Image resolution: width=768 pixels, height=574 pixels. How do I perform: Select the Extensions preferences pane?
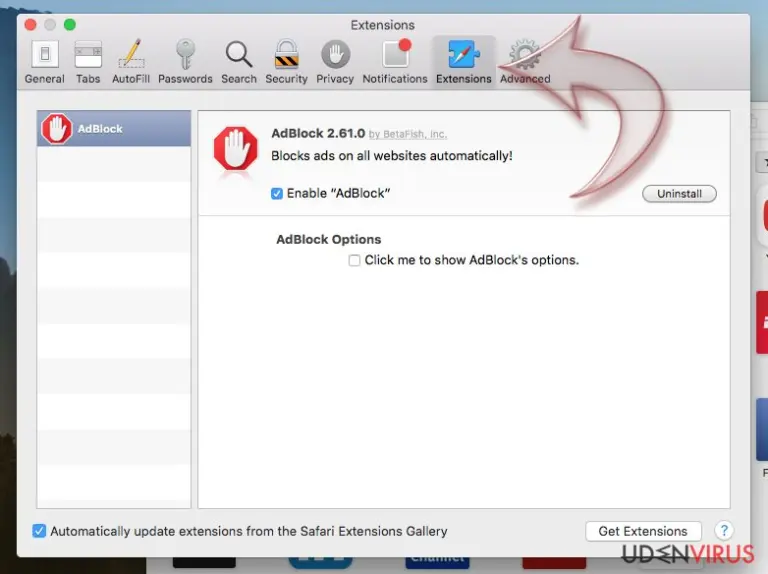pos(463,62)
